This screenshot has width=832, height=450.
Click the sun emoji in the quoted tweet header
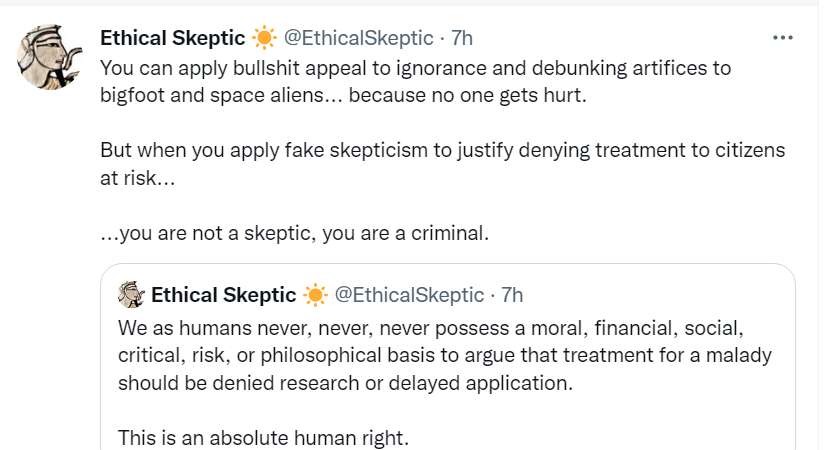click(x=315, y=295)
